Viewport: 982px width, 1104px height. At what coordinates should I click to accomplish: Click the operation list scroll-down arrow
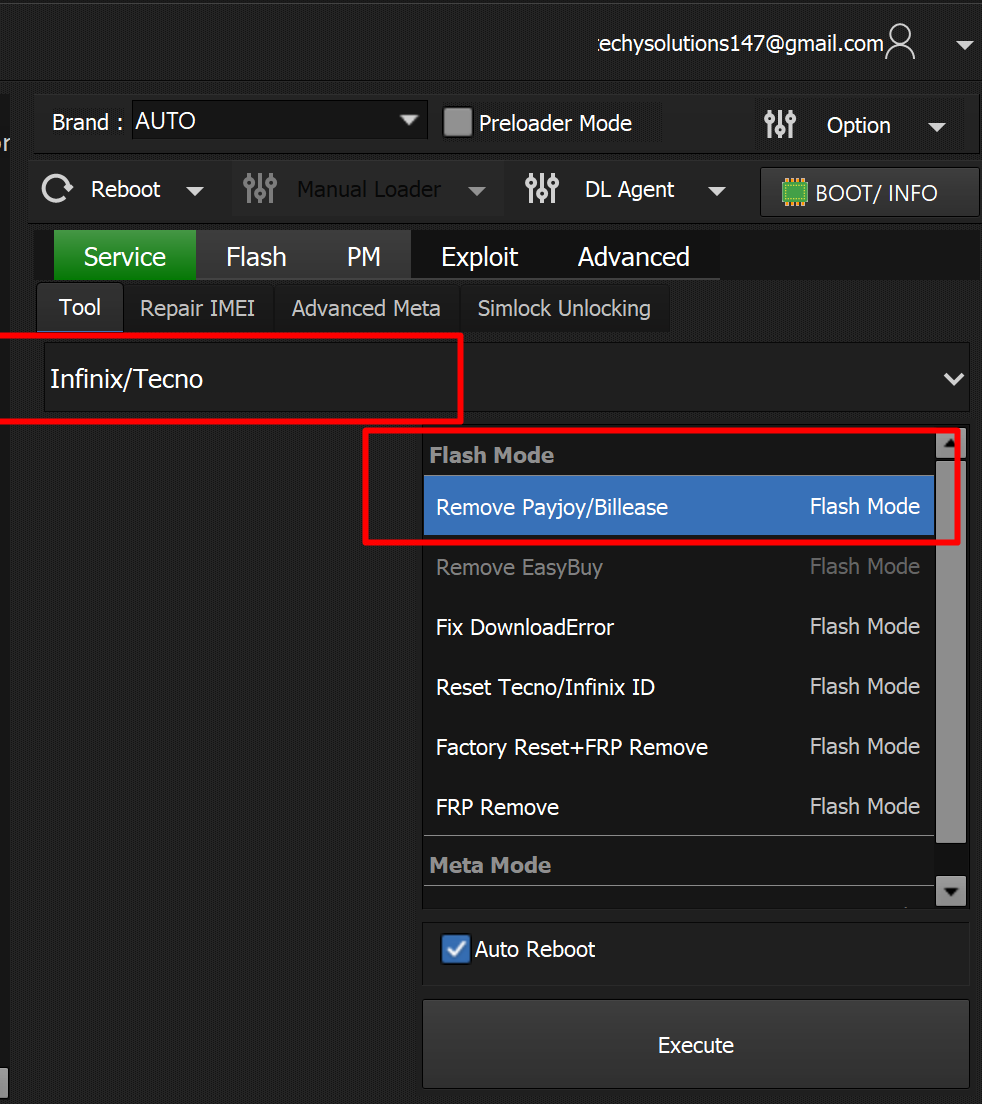[x=951, y=892]
